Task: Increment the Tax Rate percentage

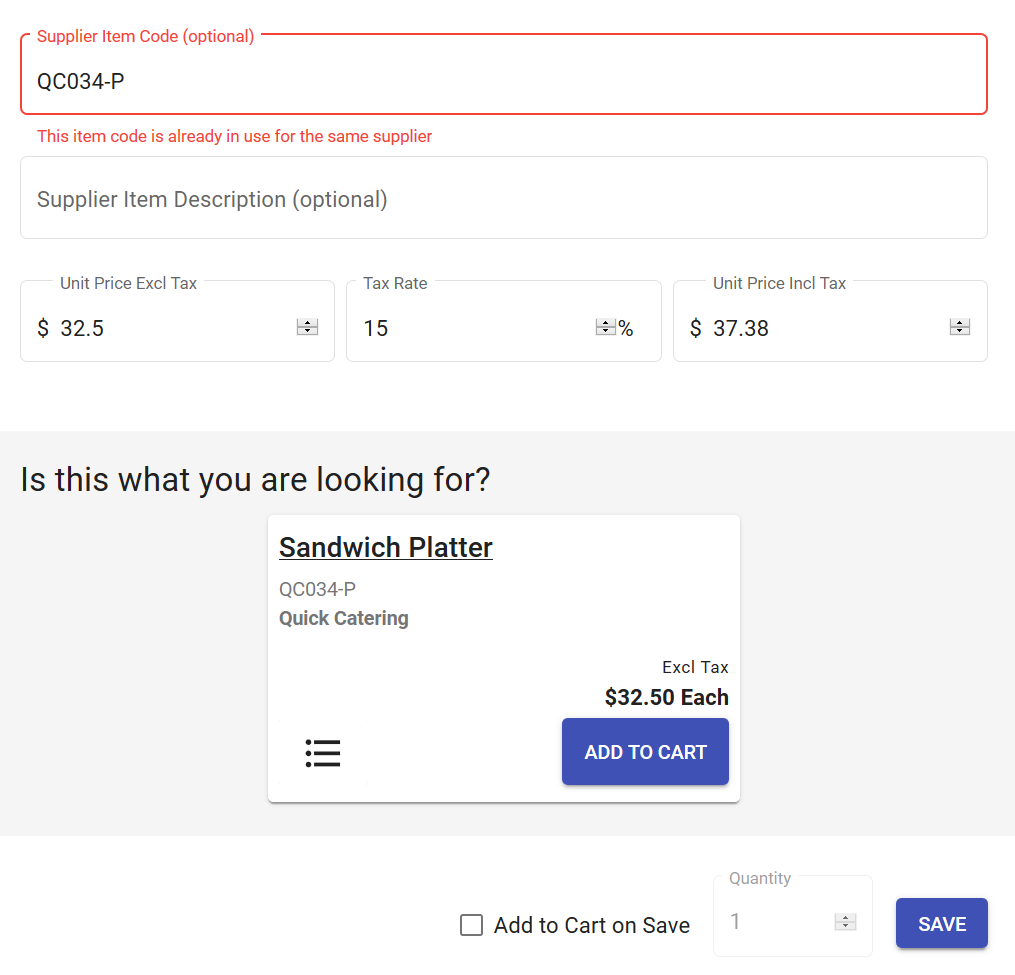Action: click(605, 323)
